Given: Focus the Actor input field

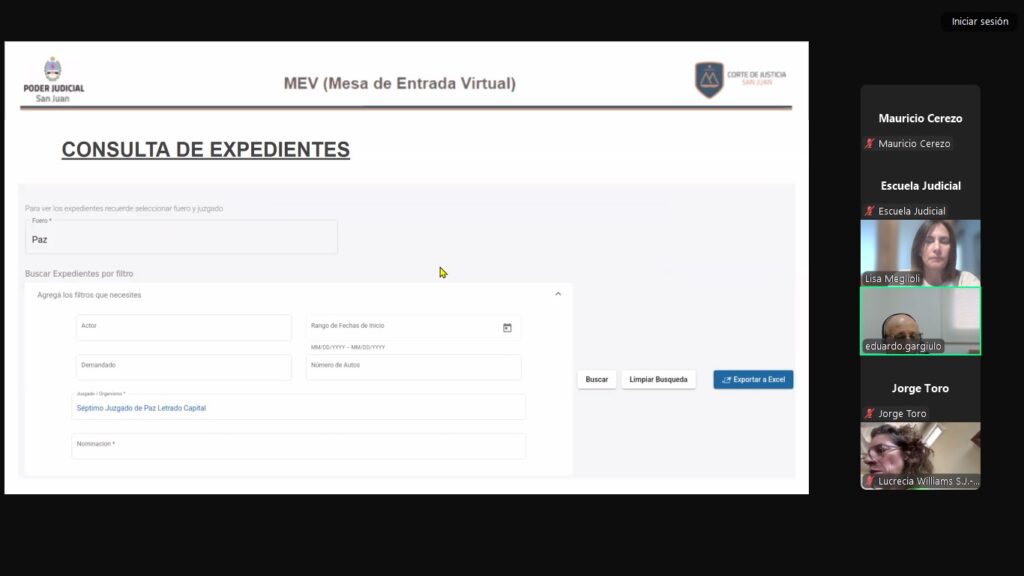Looking at the screenshot, I should [183, 328].
